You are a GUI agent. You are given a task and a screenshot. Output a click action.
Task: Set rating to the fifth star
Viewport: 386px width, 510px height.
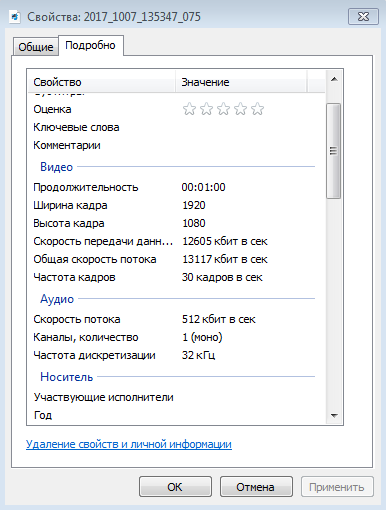[x=258, y=109]
